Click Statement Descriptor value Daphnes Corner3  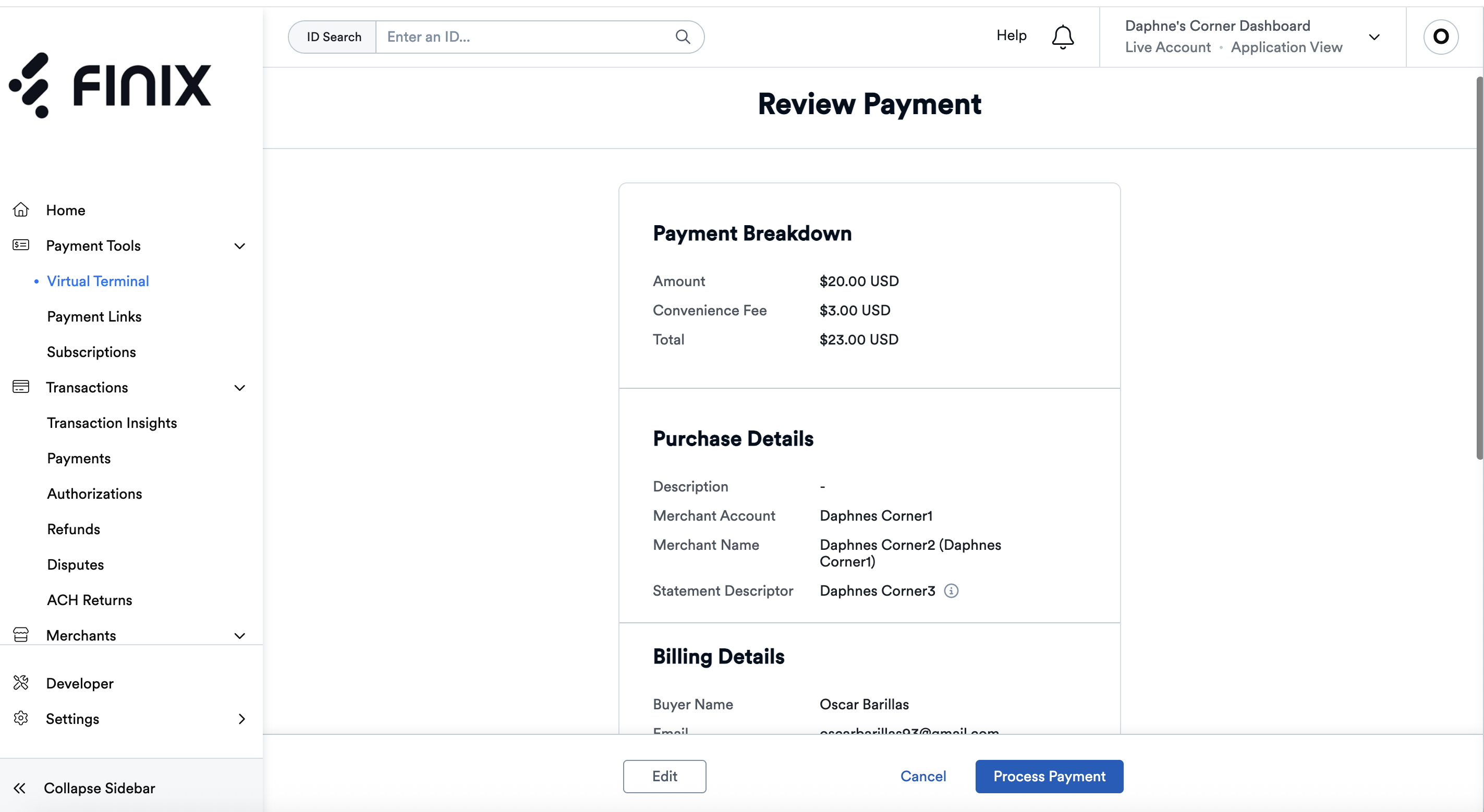point(878,591)
